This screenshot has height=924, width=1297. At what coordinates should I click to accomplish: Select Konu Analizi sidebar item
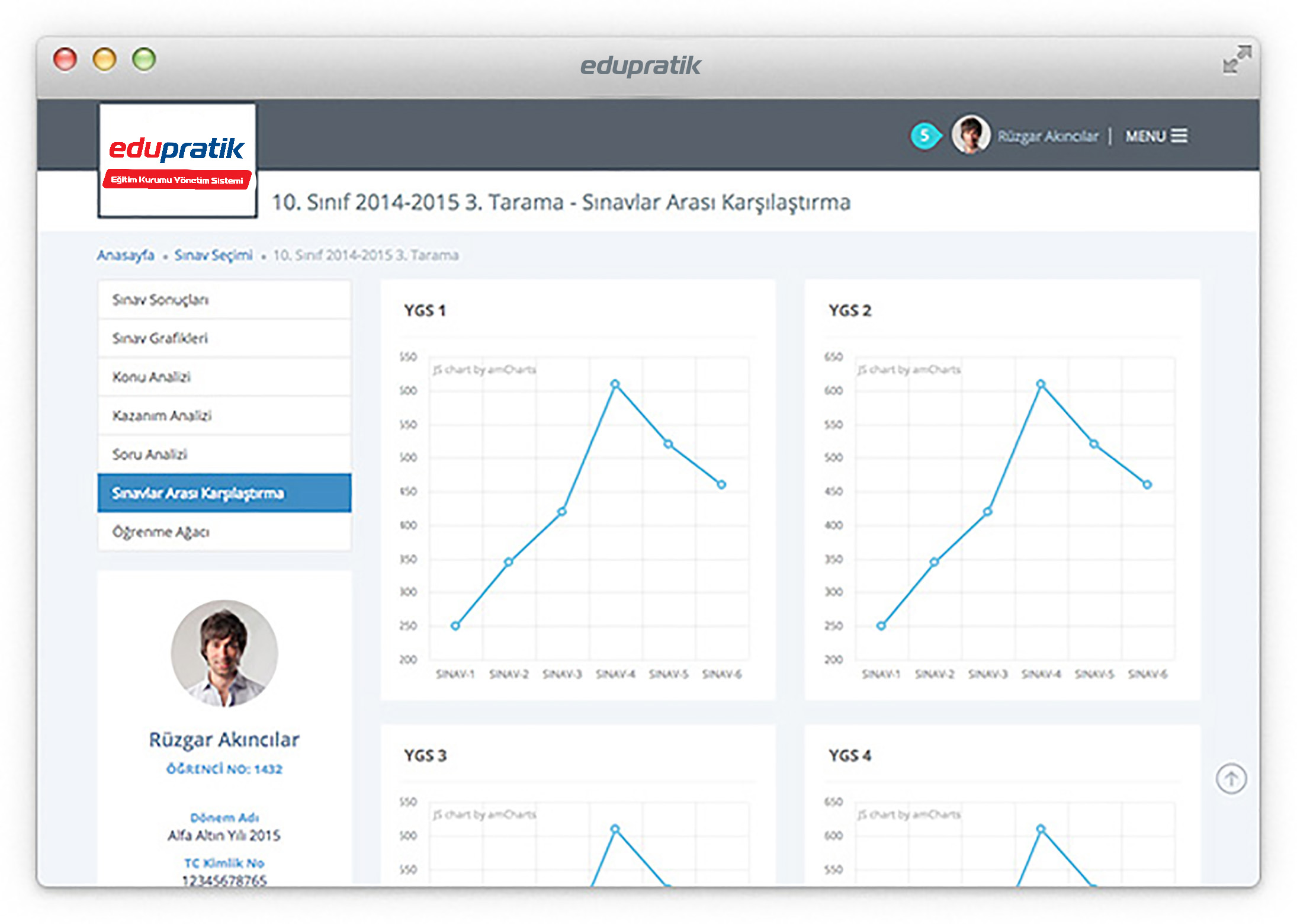point(224,377)
